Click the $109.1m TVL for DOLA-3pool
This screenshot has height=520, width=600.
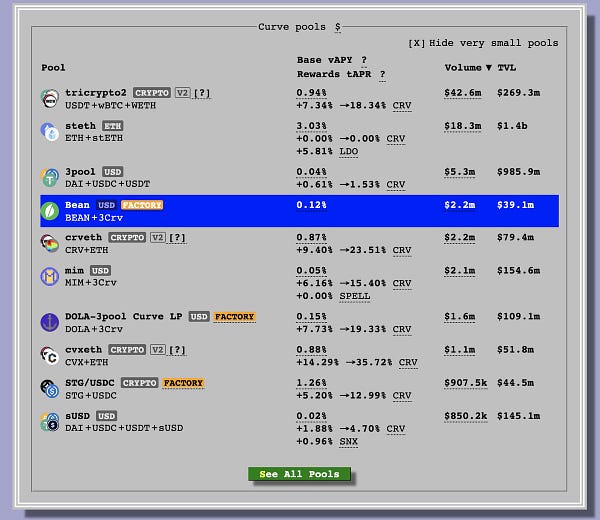[x=518, y=316]
